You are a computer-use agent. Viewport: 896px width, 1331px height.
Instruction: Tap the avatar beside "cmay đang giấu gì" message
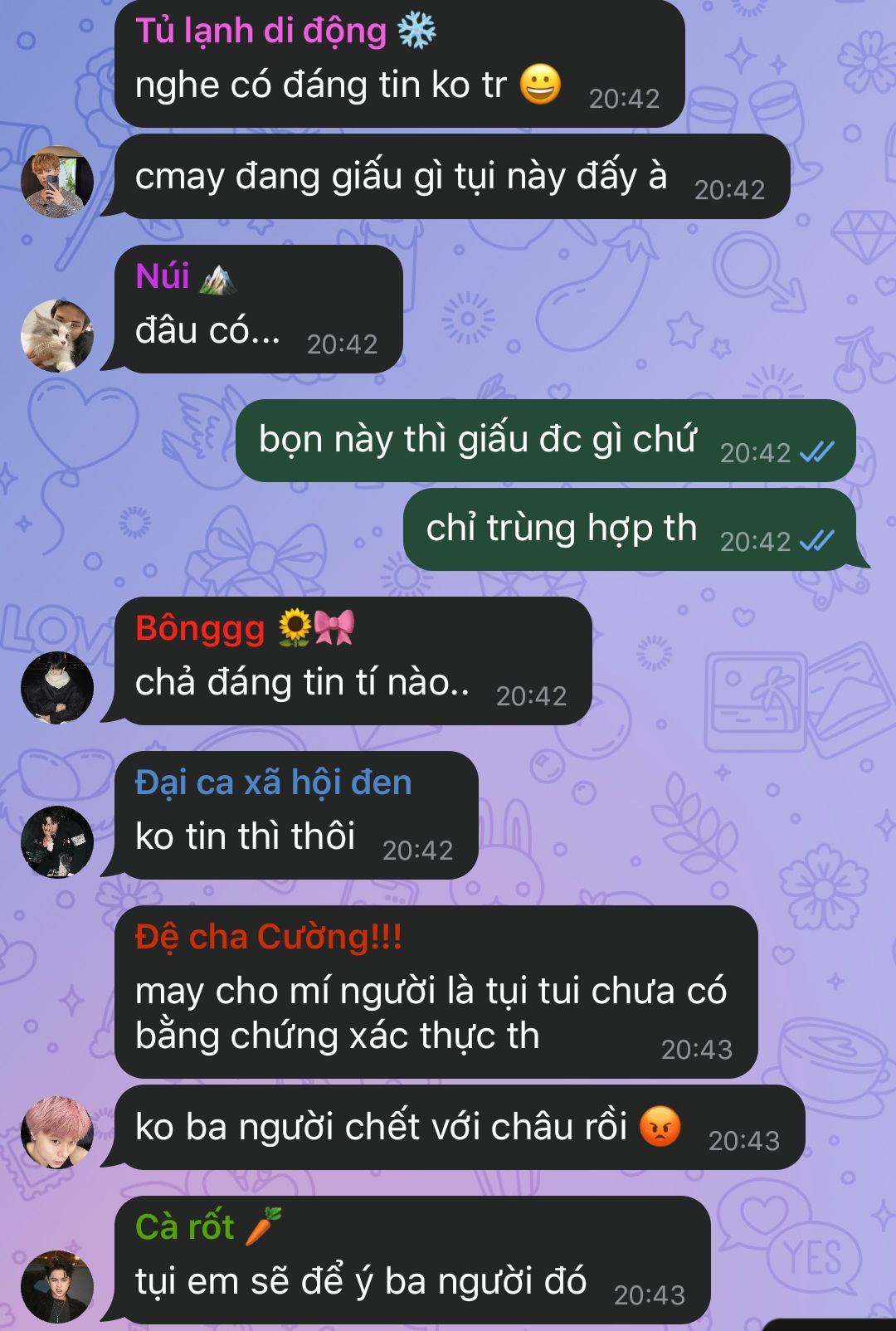coord(57,182)
